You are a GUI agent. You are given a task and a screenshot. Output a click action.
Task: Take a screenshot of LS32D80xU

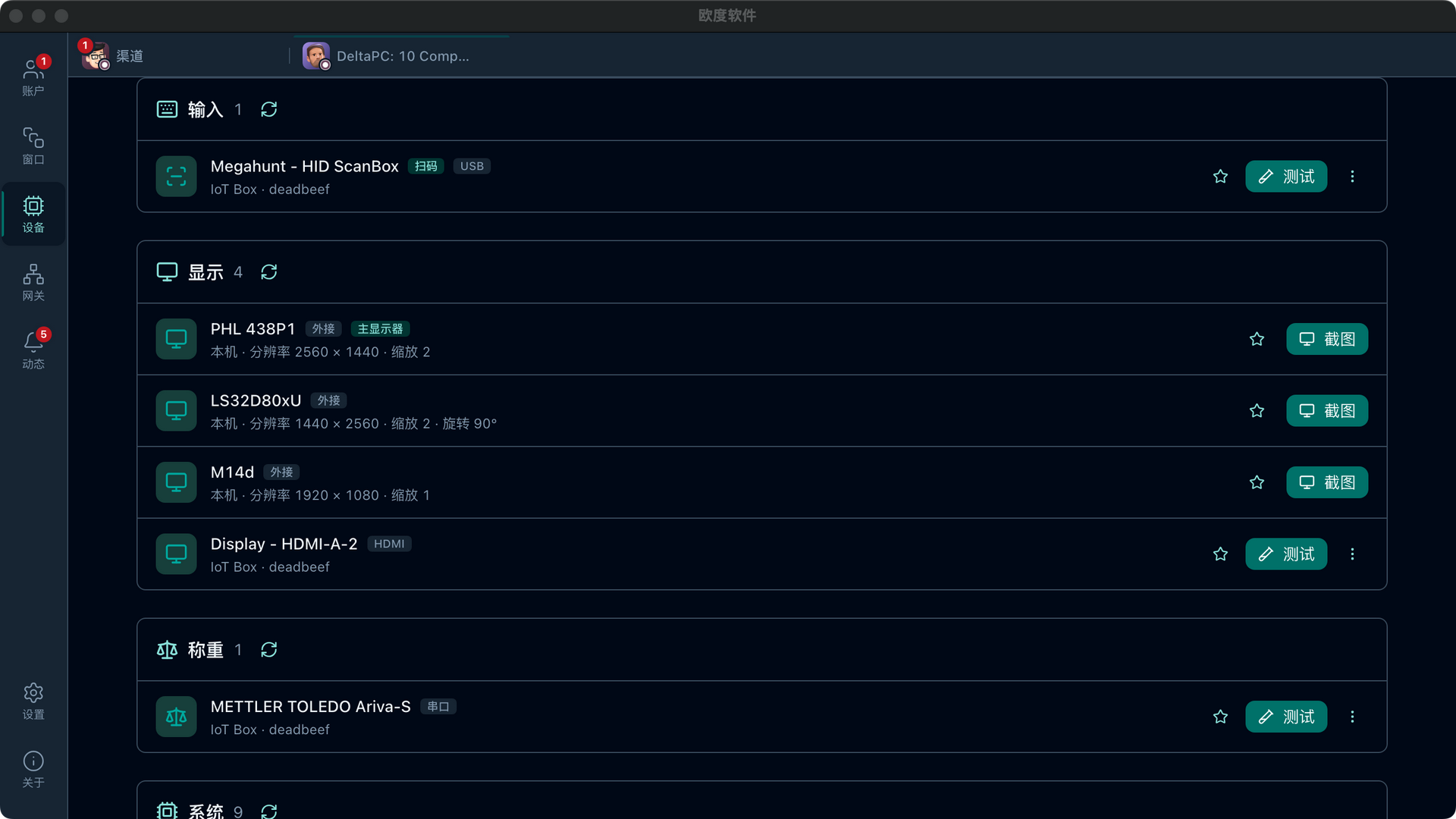click(1327, 410)
